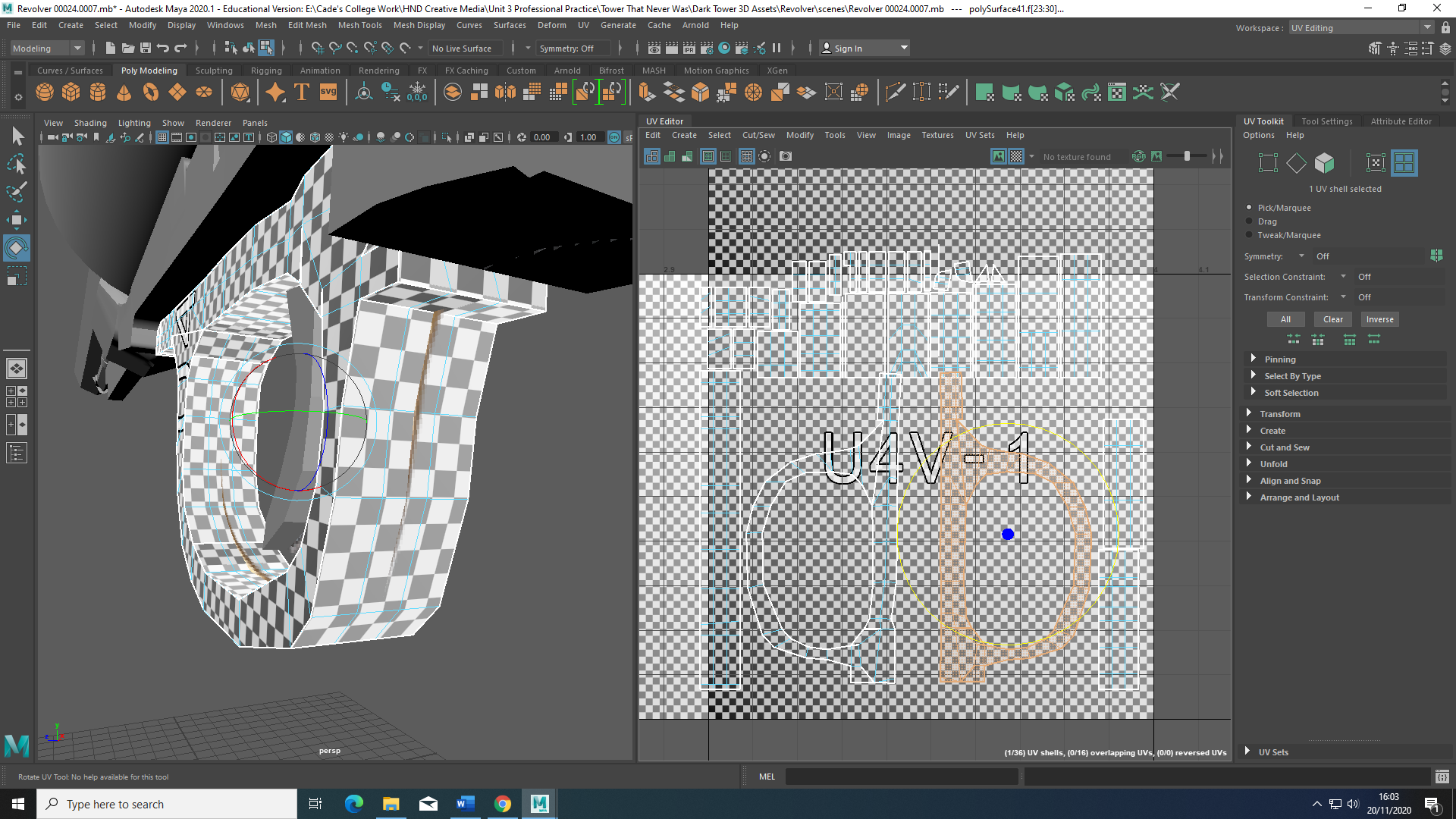Click the UV snapshot camera icon
1456x819 pixels.
786,156
